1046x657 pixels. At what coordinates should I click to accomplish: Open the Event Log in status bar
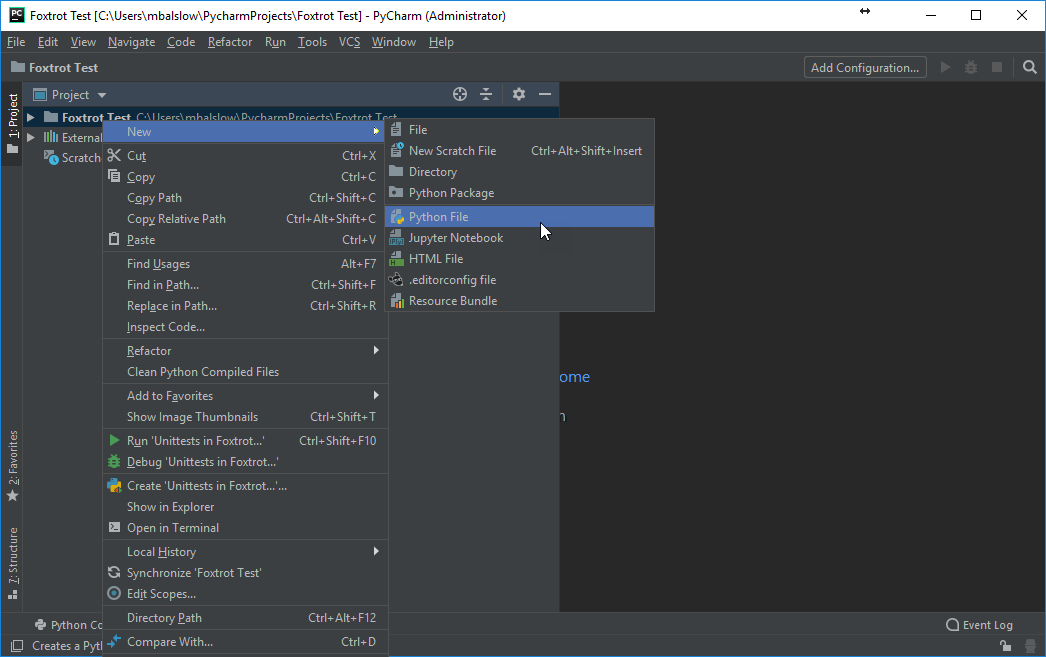(979, 625)
